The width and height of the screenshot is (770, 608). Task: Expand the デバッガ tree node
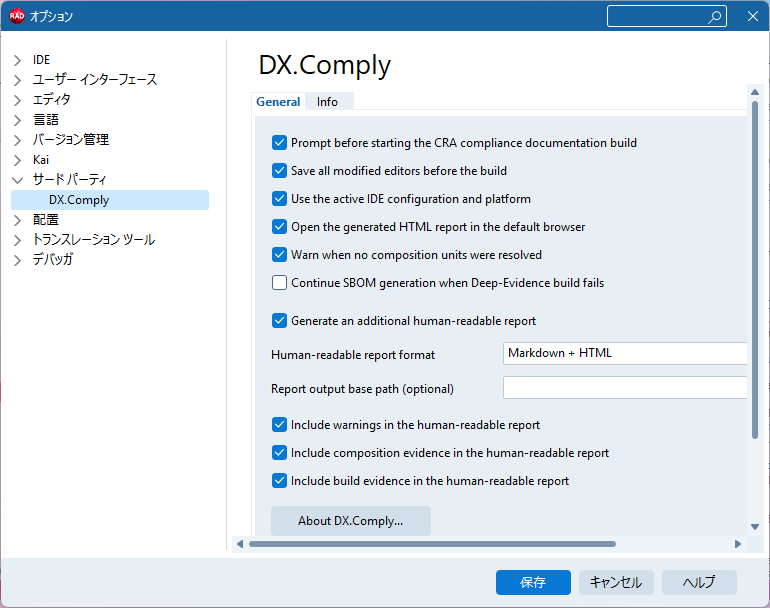(17, 260)
